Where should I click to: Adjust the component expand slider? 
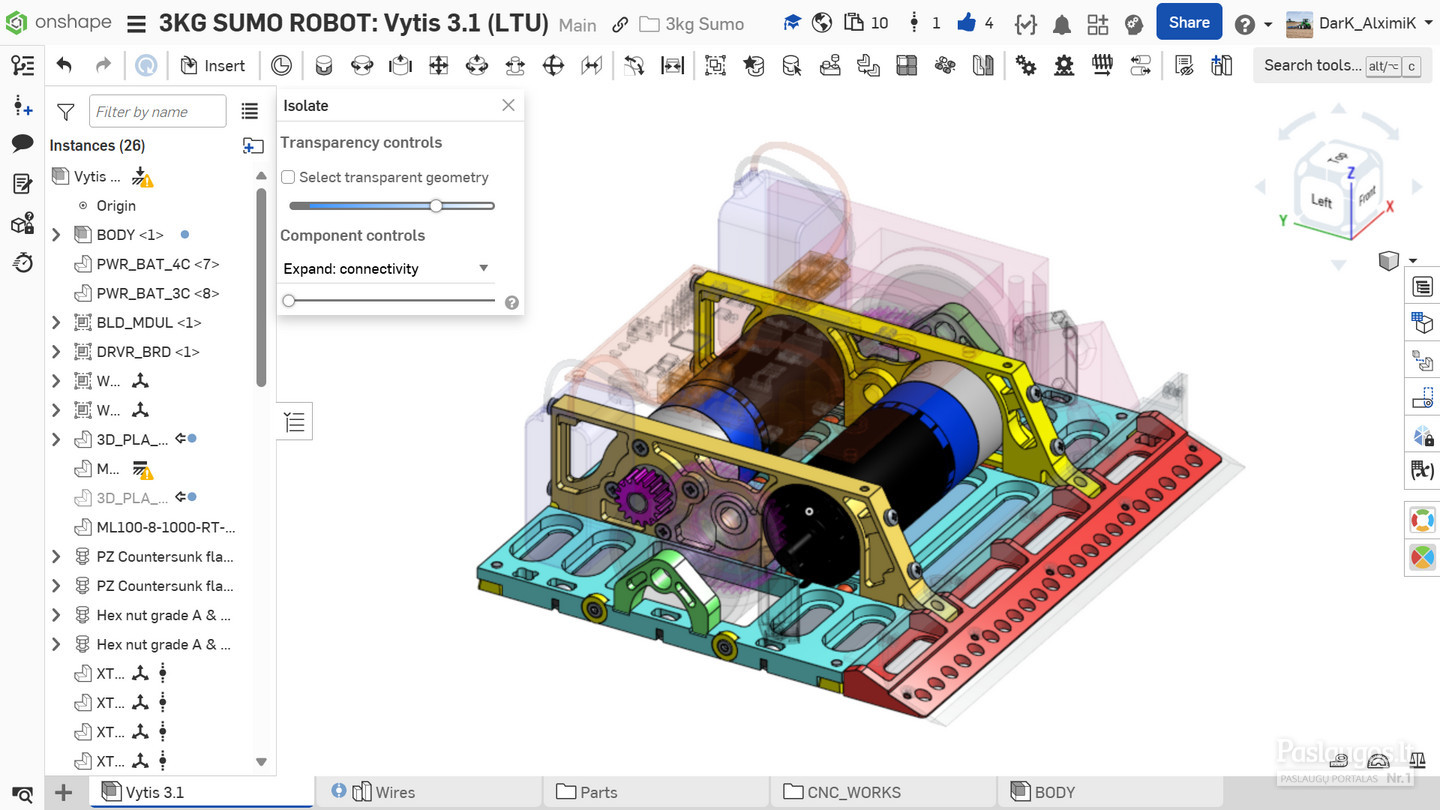[289, 301]
